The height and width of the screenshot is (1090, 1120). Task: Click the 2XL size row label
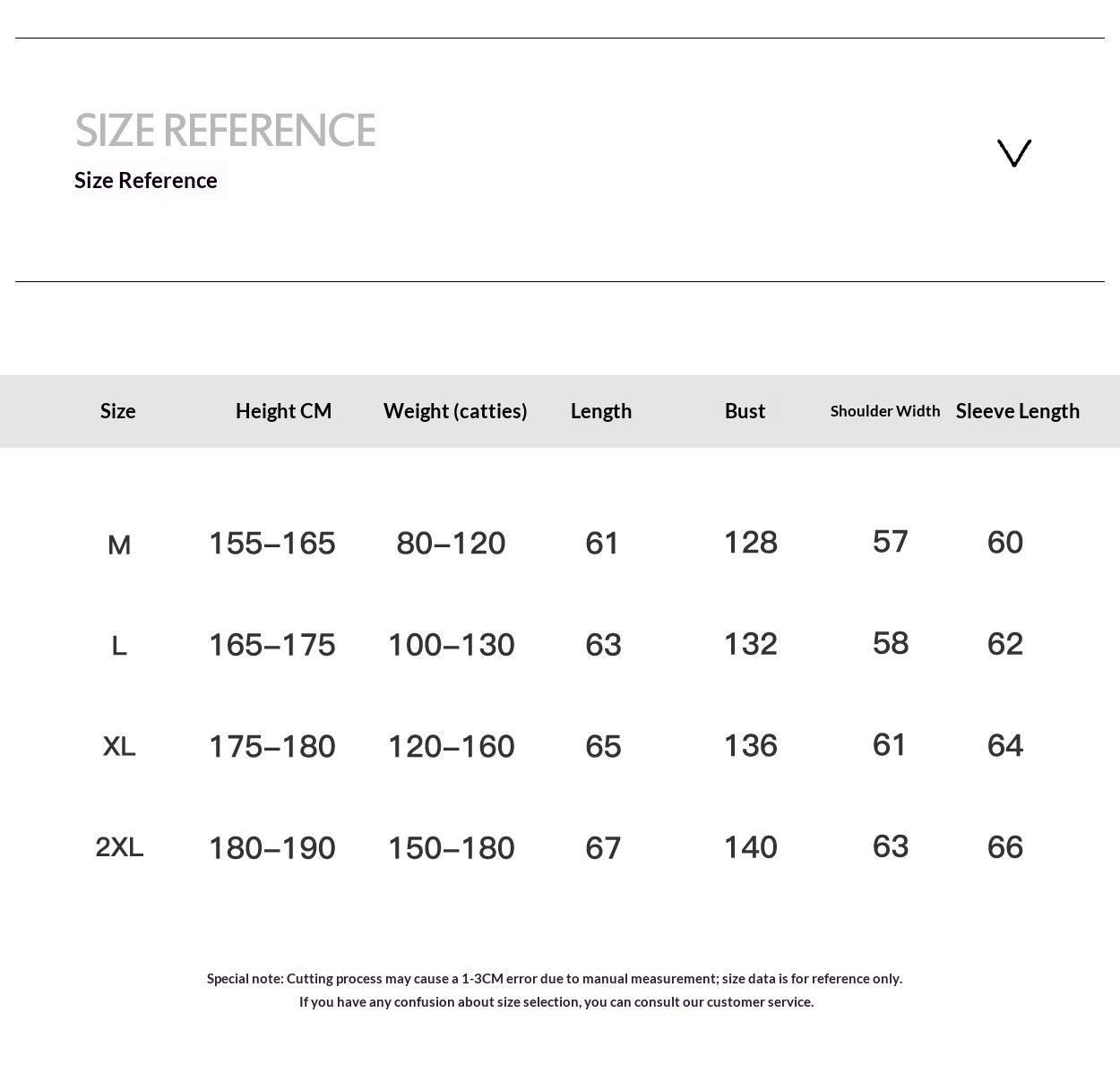tap(119, 847)
